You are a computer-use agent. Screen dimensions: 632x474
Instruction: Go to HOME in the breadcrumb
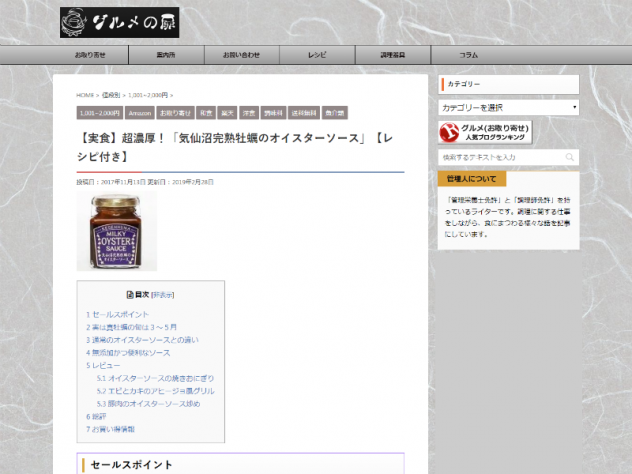pos(85,96)
